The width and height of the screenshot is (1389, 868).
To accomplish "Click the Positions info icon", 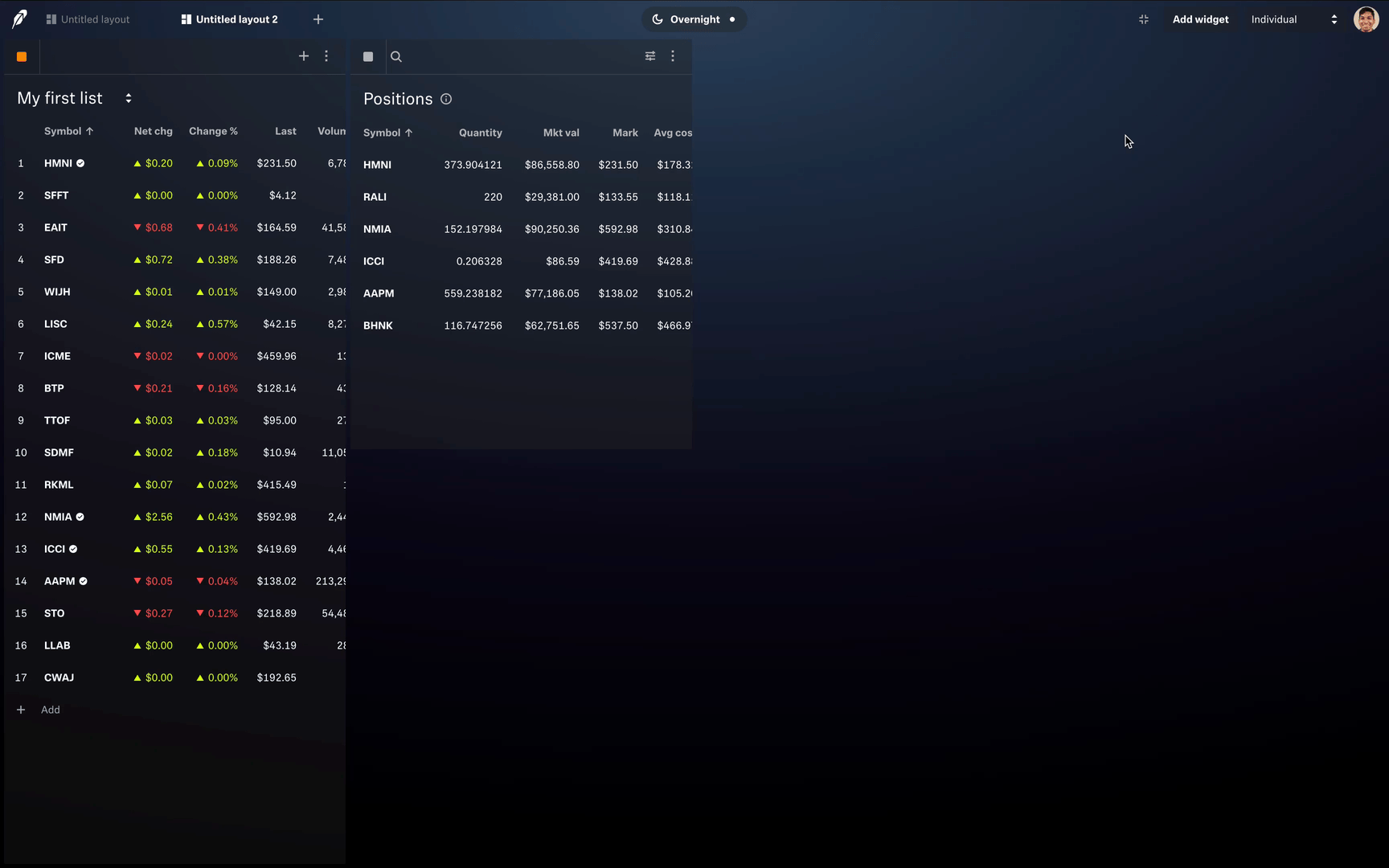I will click(446, 99).
